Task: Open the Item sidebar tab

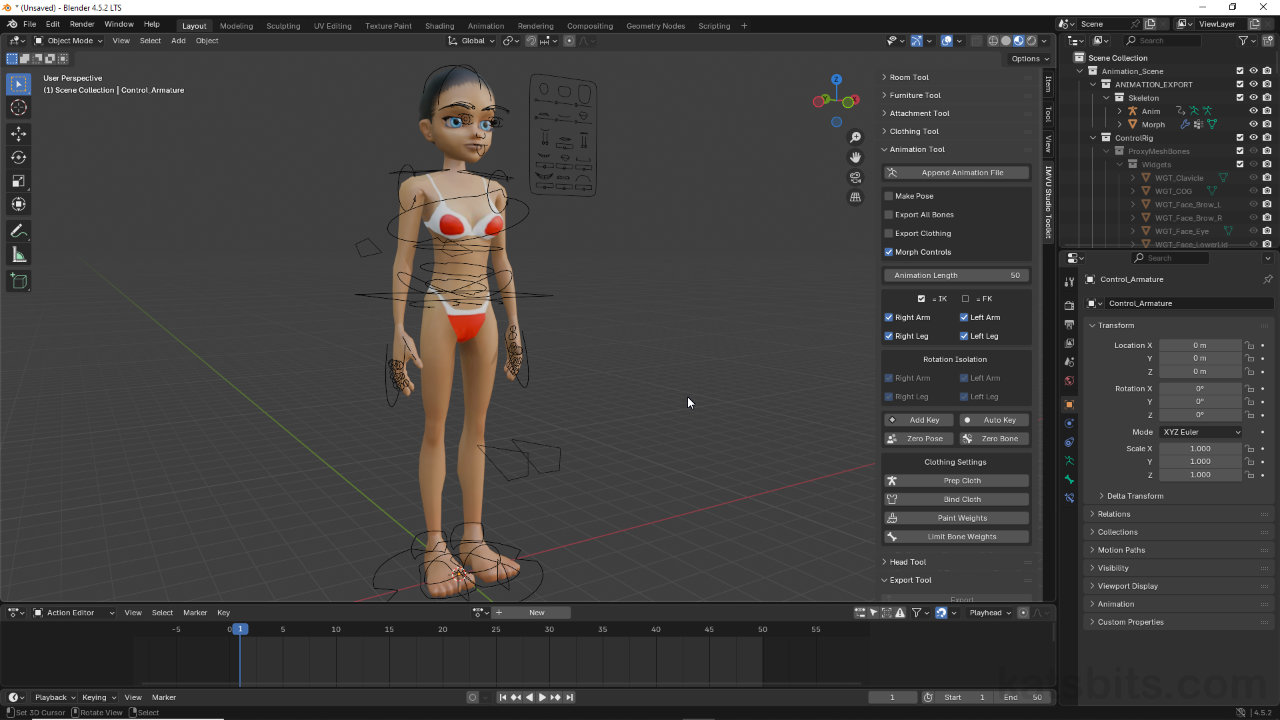Action: pos(1048,84)
